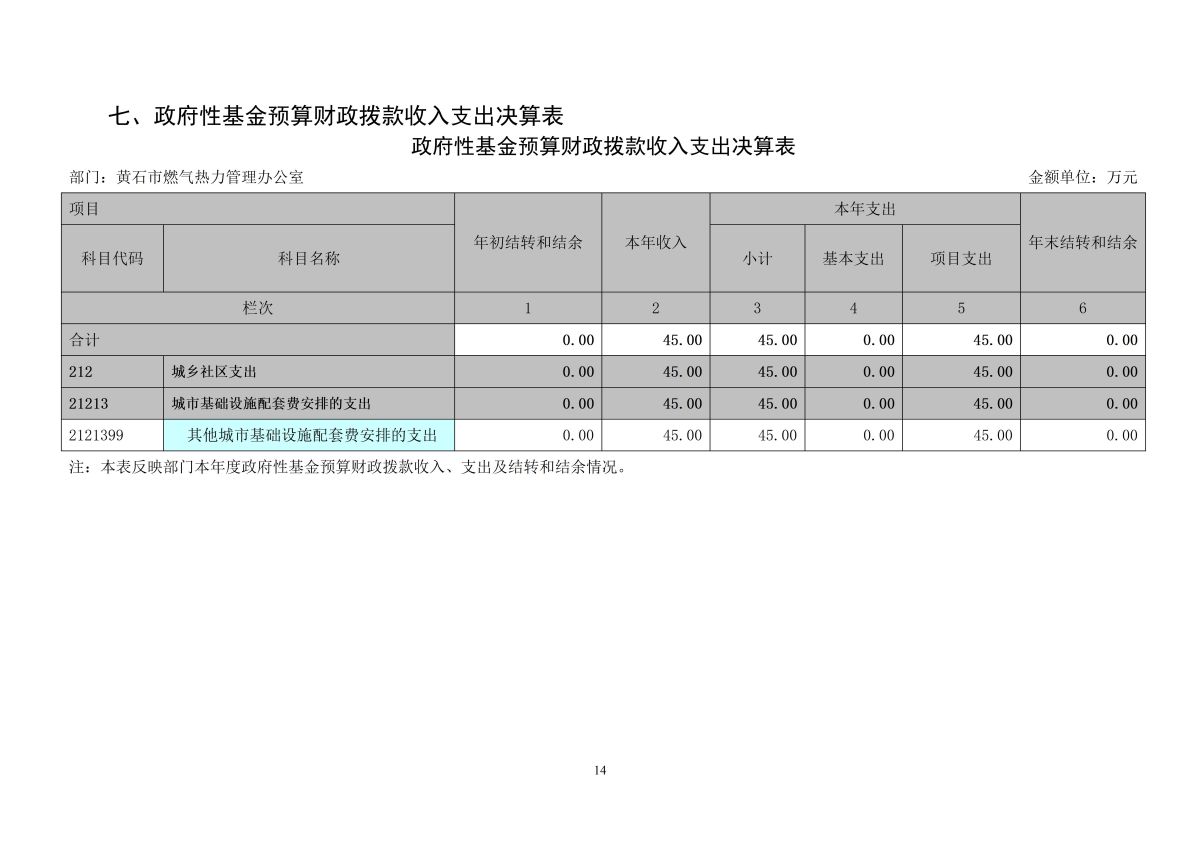The image size is (1200, 848).
Task: Click the footnote starting with 注：本表反映
Action: 351,467
